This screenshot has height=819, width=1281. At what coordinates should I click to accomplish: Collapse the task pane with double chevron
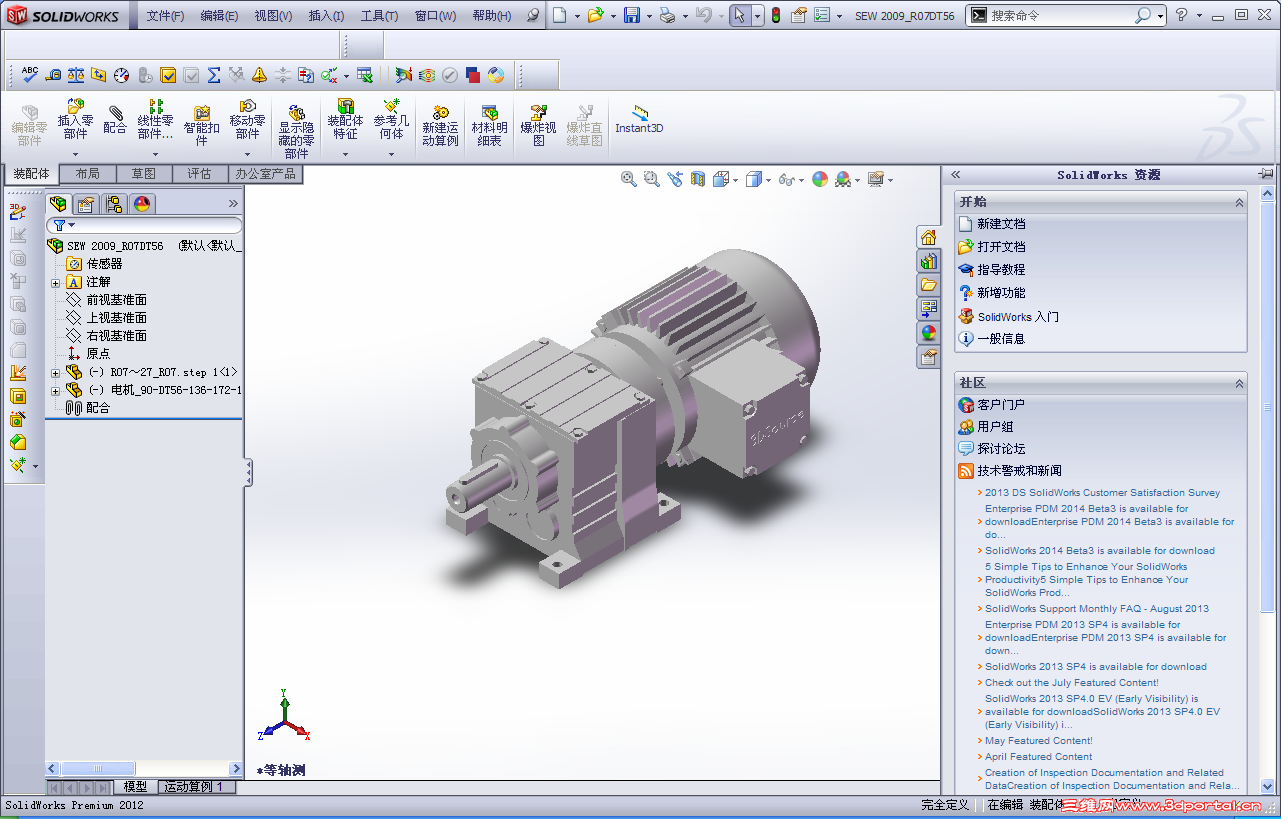tap(956, 174)
